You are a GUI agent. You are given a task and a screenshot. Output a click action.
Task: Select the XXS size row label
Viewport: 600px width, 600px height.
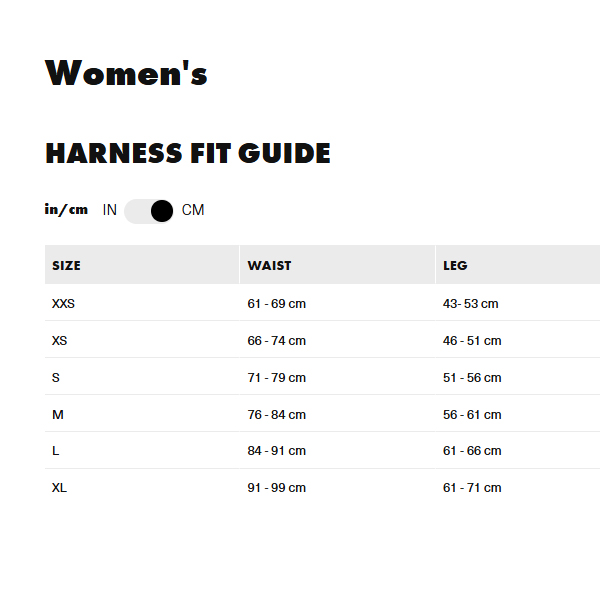63,304
